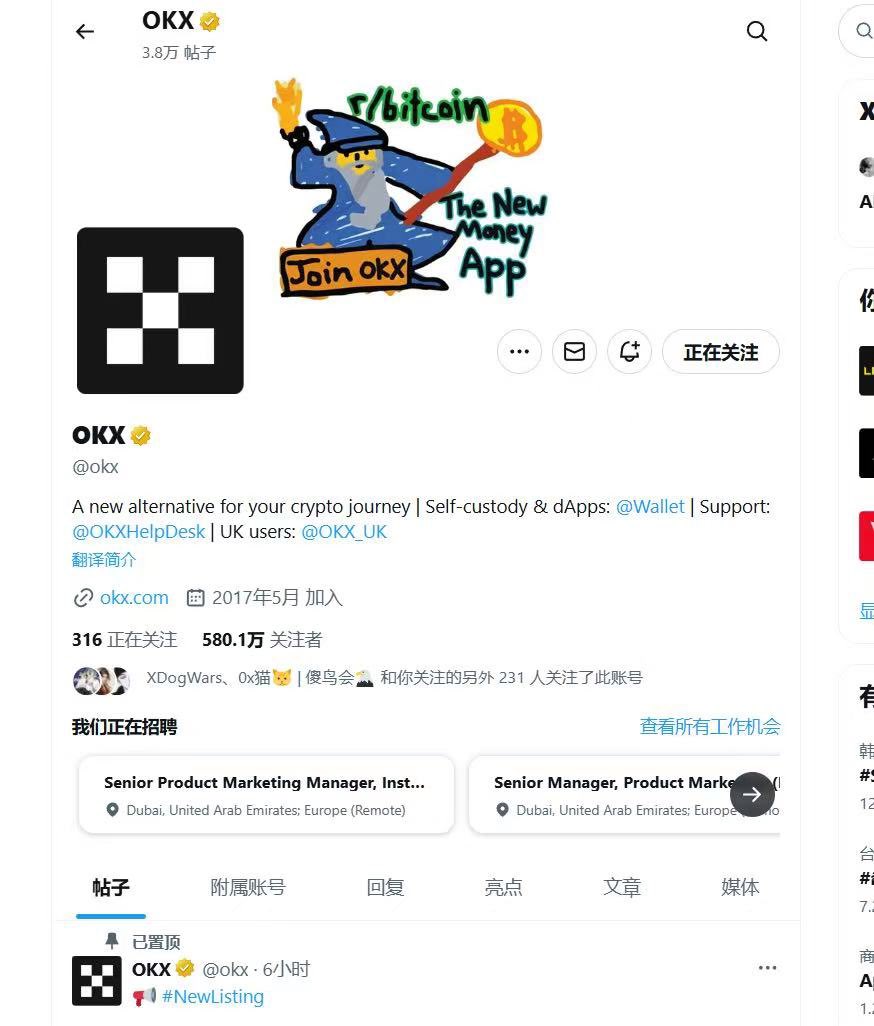Click 查看所有工作机会 jobs link
The image size is (874, 1026).
[x=710, y=726]
